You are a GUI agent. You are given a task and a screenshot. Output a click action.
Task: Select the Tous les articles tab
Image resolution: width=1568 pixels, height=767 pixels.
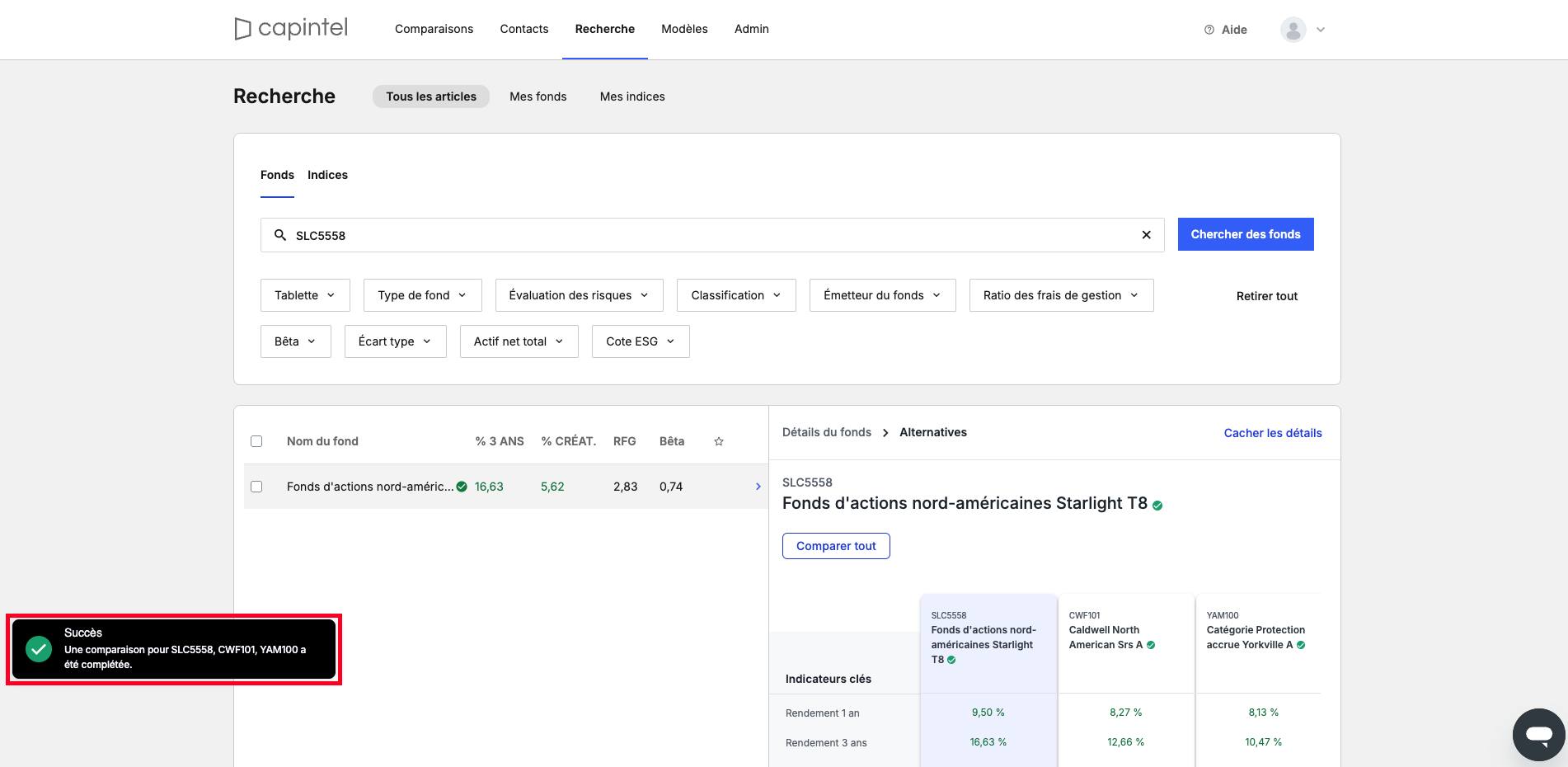431,96
